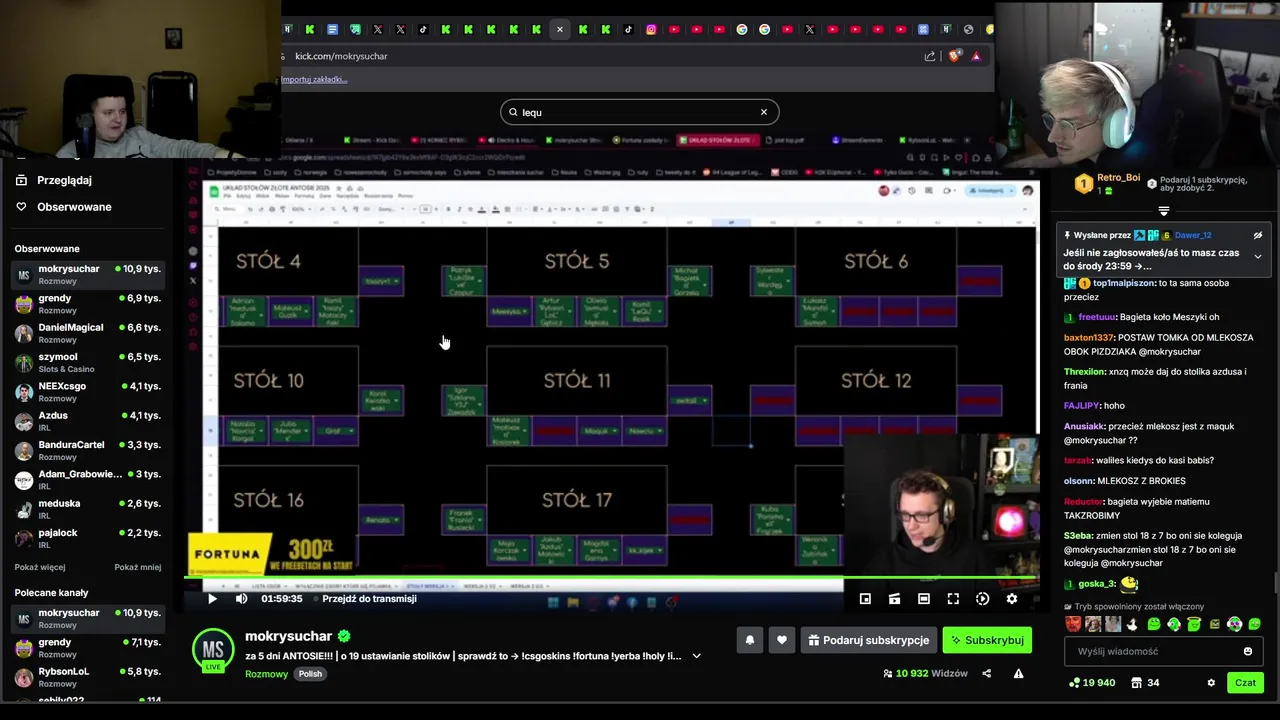Open the player settings gear
This screenshot has height=720, width=1280.
1011,598
